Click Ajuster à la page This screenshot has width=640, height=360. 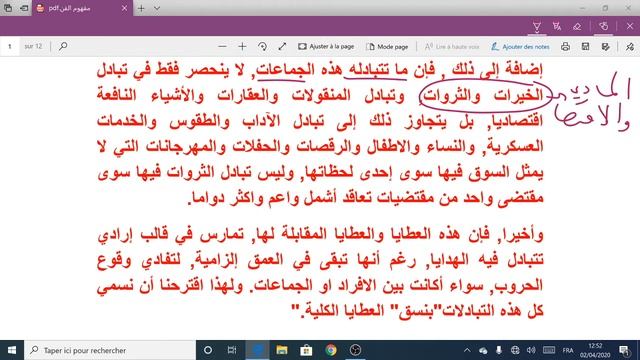click(x=326, y=47)
